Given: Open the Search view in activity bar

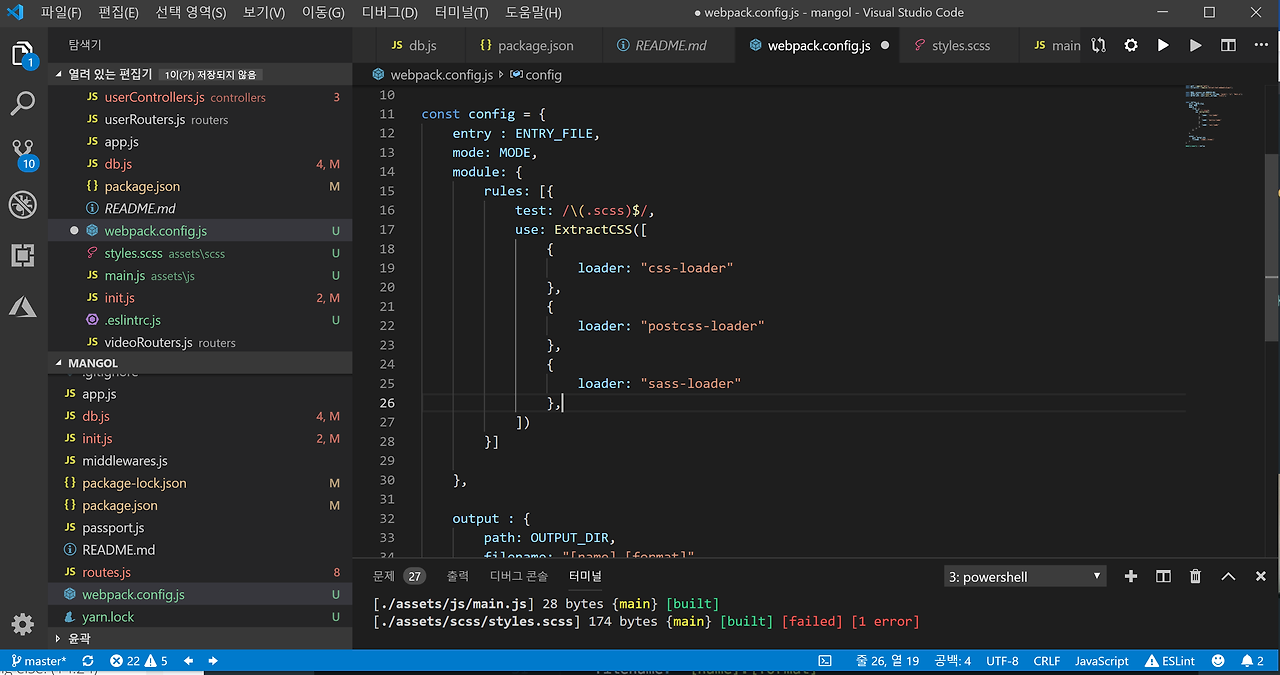Looking at the screenshot, I should pyautogui.click(x=23, y=102).
